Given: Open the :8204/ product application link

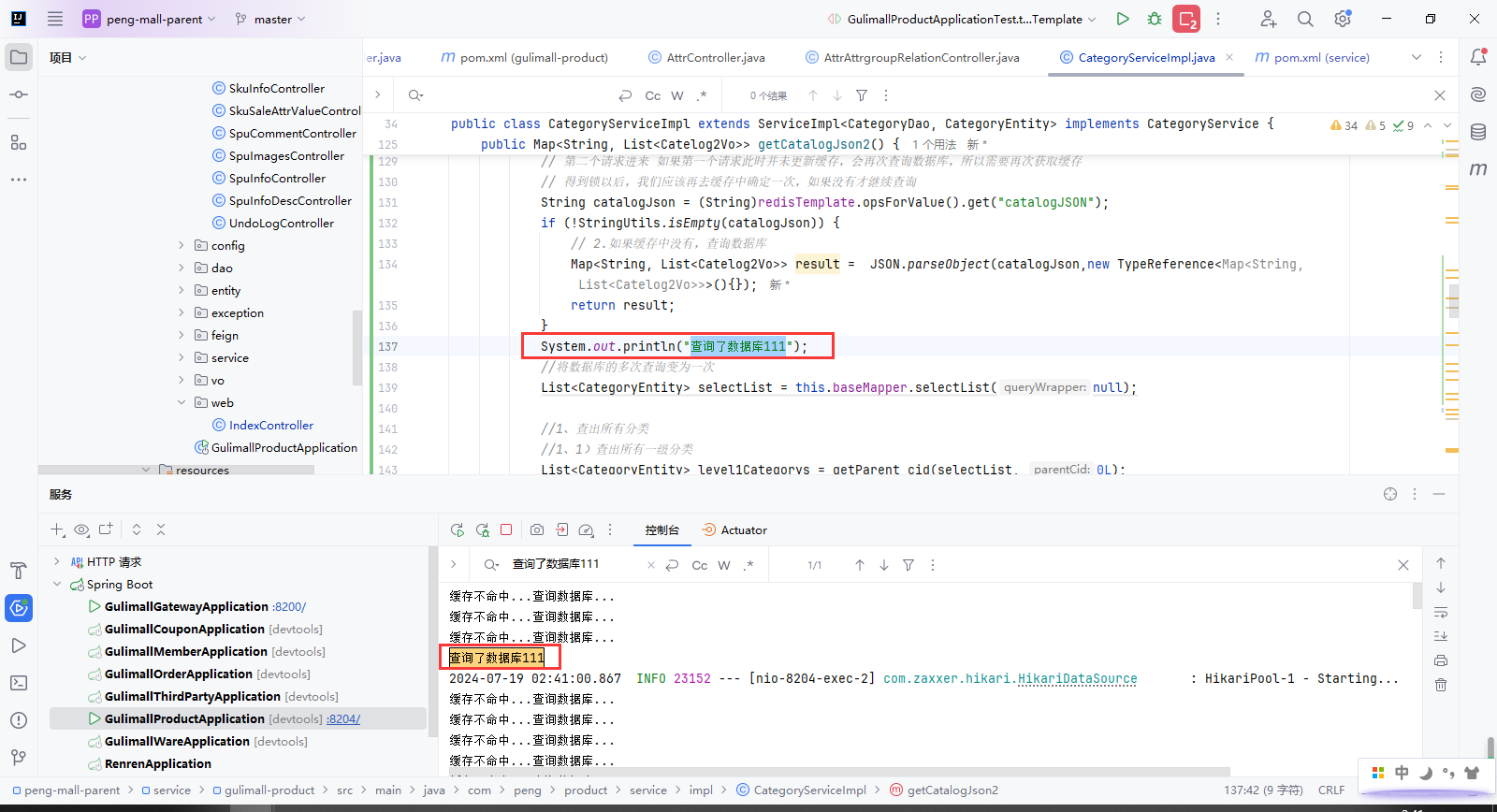Looking at the screenshot, I should (343, 718).
